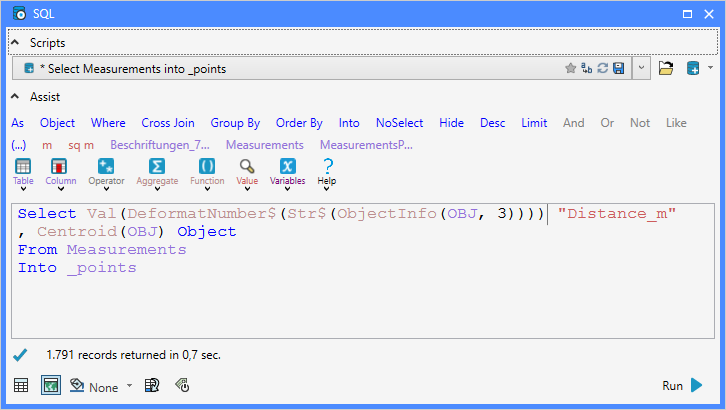Image resolution: width=726 pixels, height=410 pixels.
Task: Click the Not operator link
Action: coord(640,123)
